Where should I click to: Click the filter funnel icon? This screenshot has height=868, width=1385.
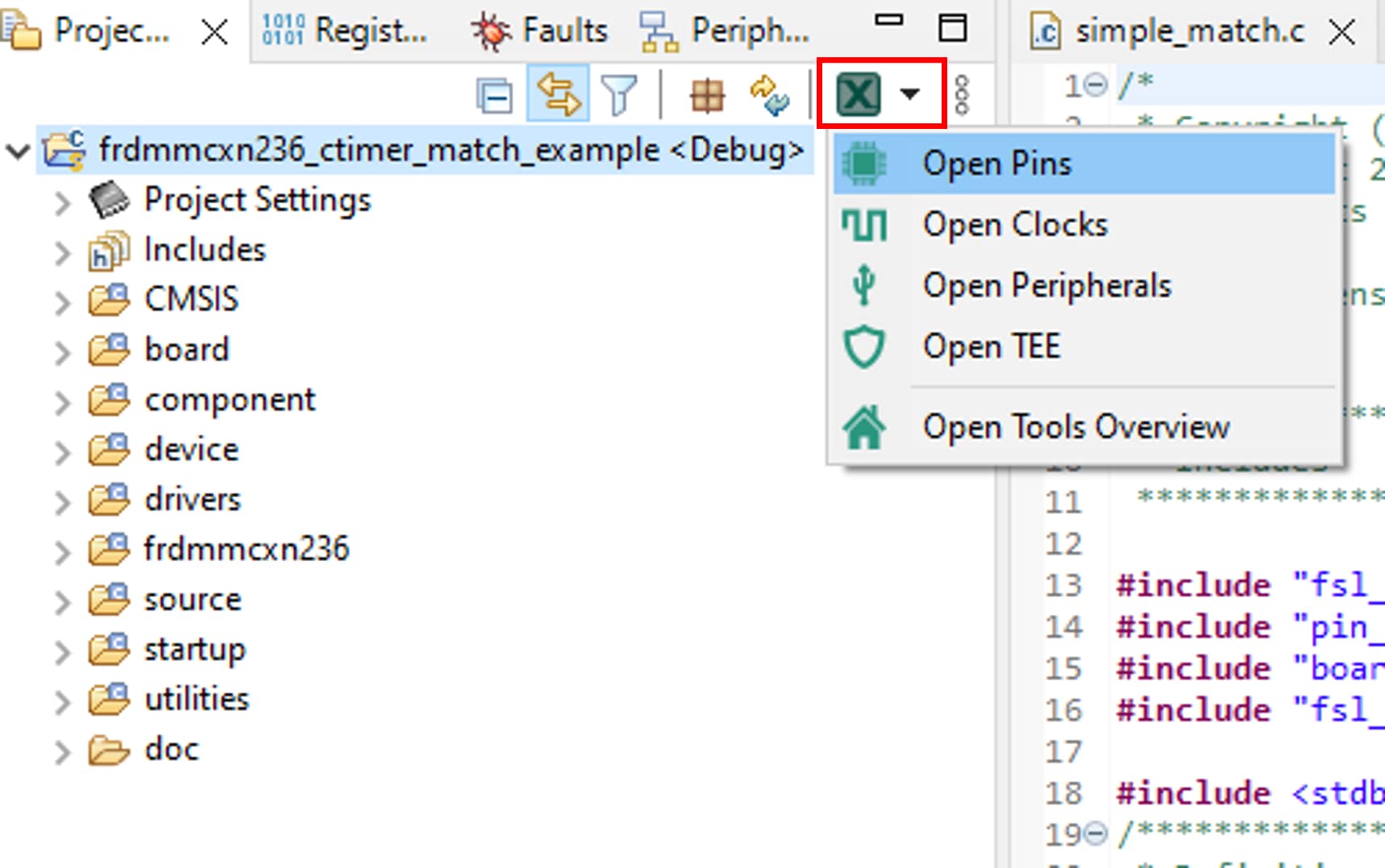coord(619,95)
